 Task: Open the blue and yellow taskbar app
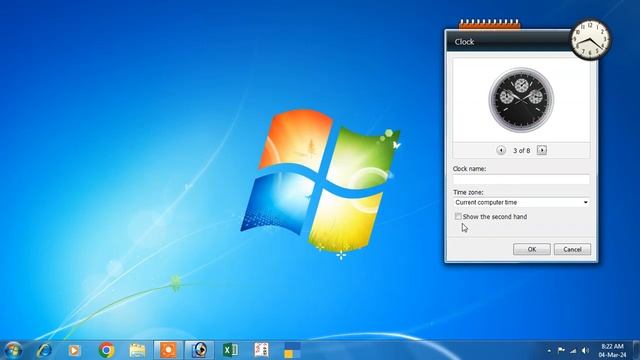pyautogui.click(x=292, y=350)
